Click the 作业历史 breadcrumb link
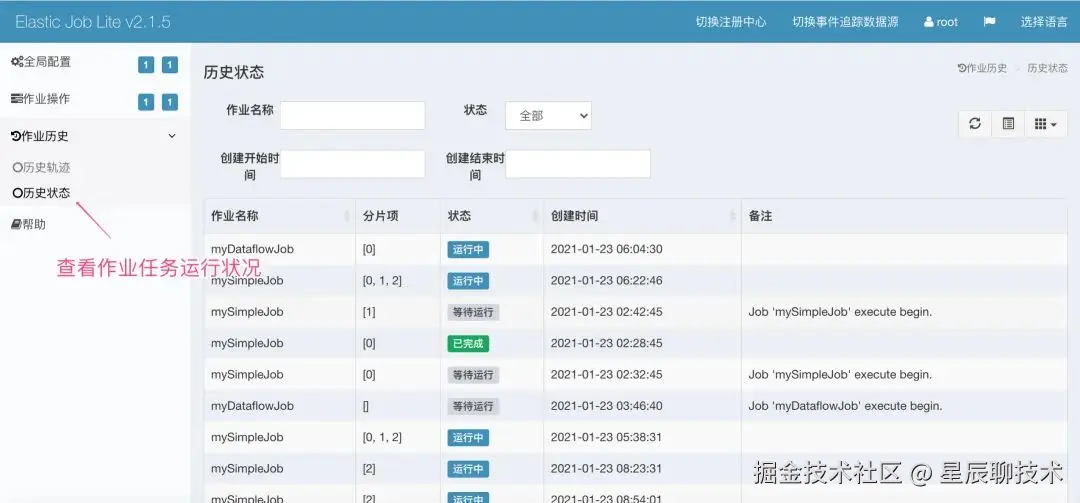This screenshot has height=503, width=1080. point(982,68)
